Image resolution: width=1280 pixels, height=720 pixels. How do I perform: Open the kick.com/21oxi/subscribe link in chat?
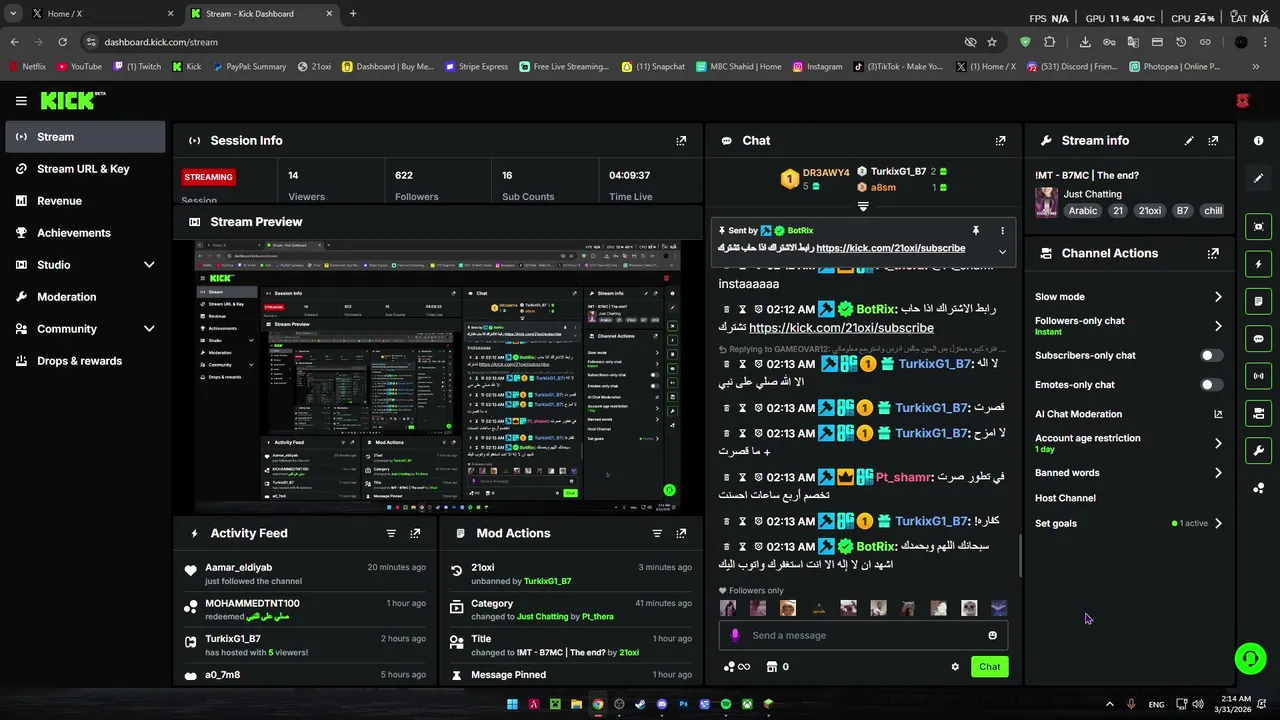point(841,328)
